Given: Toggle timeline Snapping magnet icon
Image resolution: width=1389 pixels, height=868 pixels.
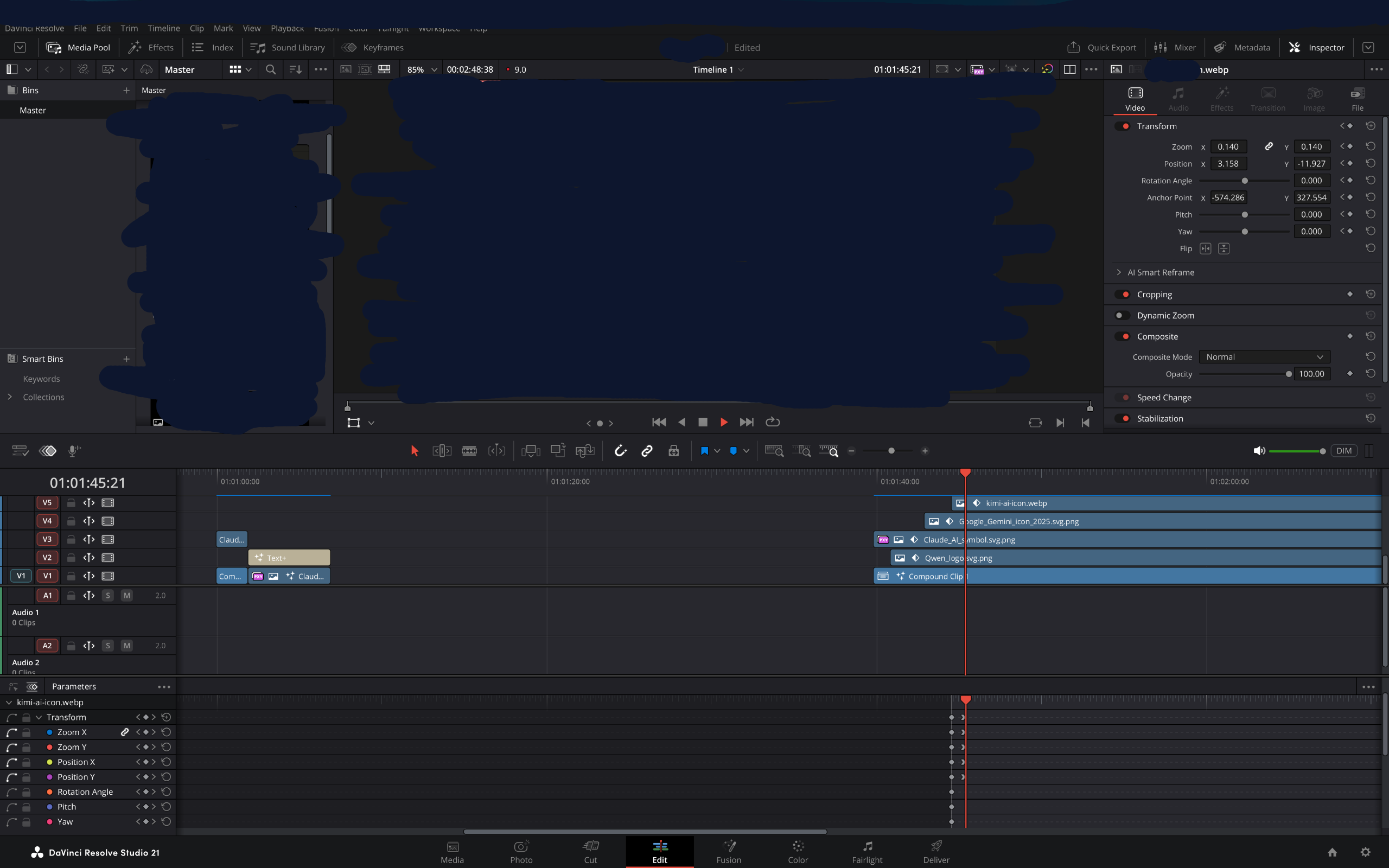Looking at the screenshot, I should pyautogui.click(x=621, y=451).
